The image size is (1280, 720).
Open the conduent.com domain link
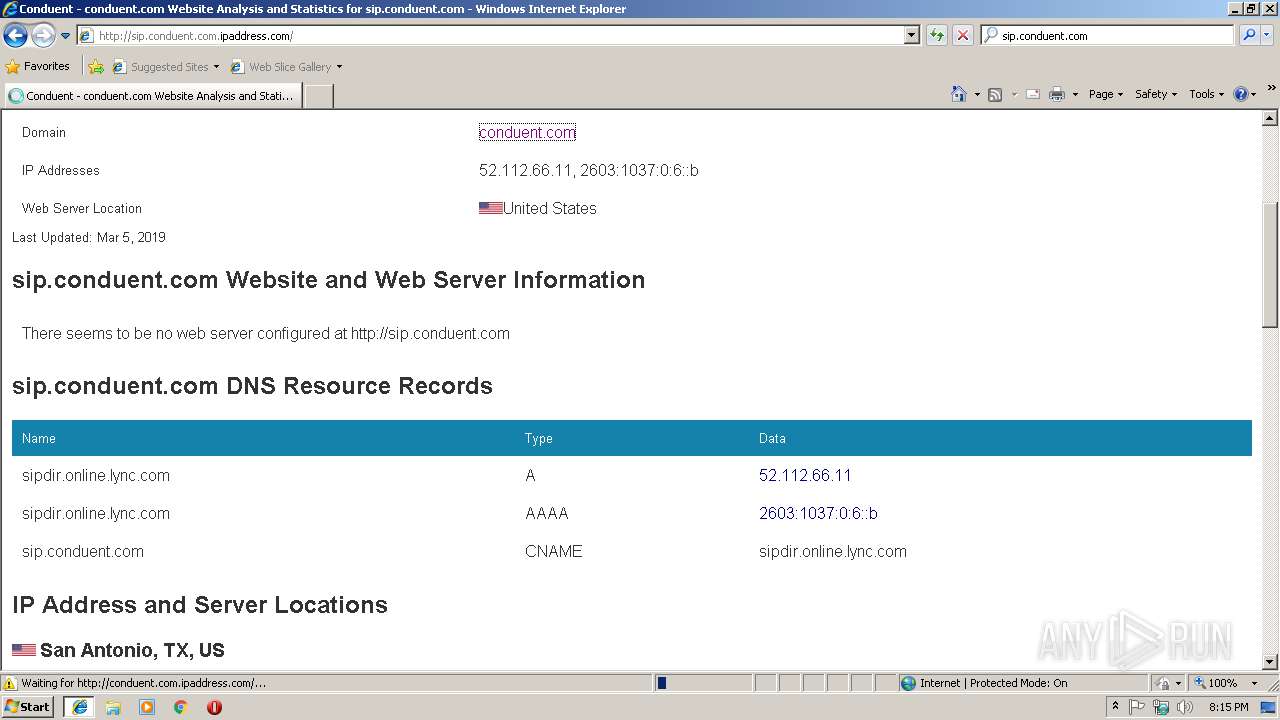[527, 132]
